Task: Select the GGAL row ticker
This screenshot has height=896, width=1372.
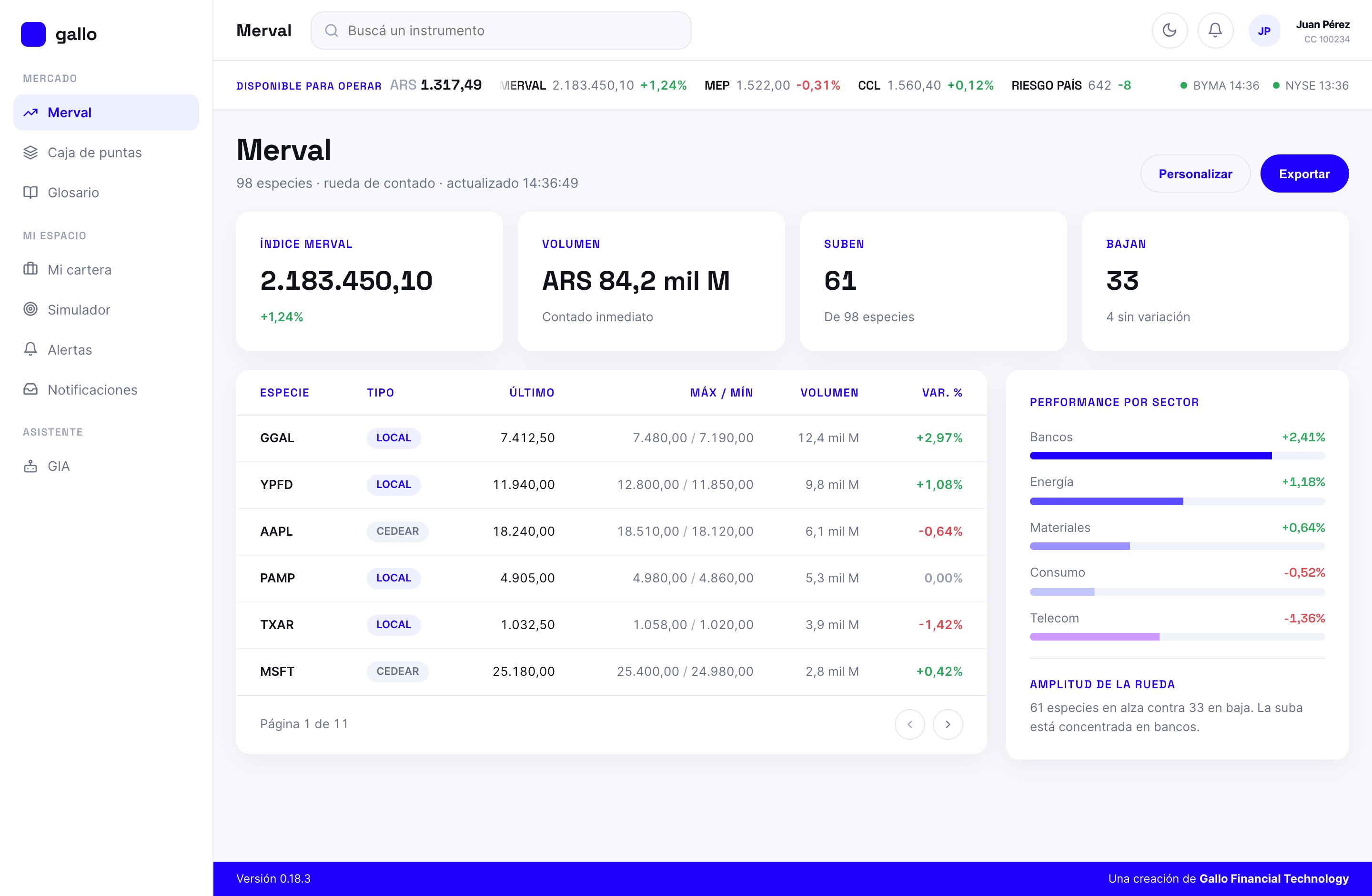Action: coord(277,438)
